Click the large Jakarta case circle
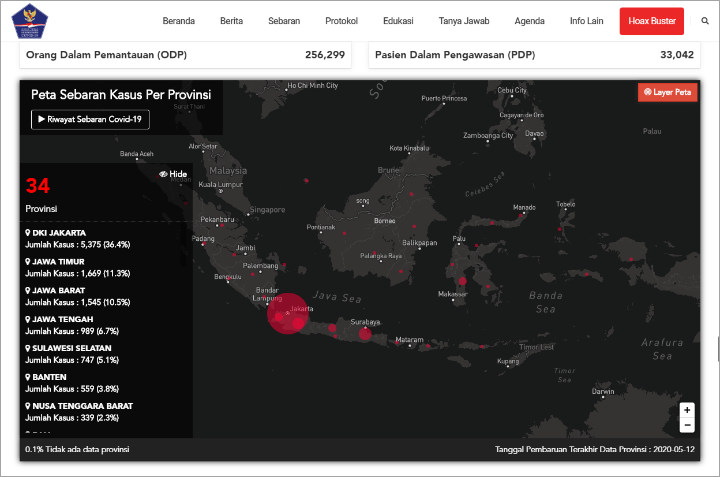720x477 pixels. tap(288, 314)
